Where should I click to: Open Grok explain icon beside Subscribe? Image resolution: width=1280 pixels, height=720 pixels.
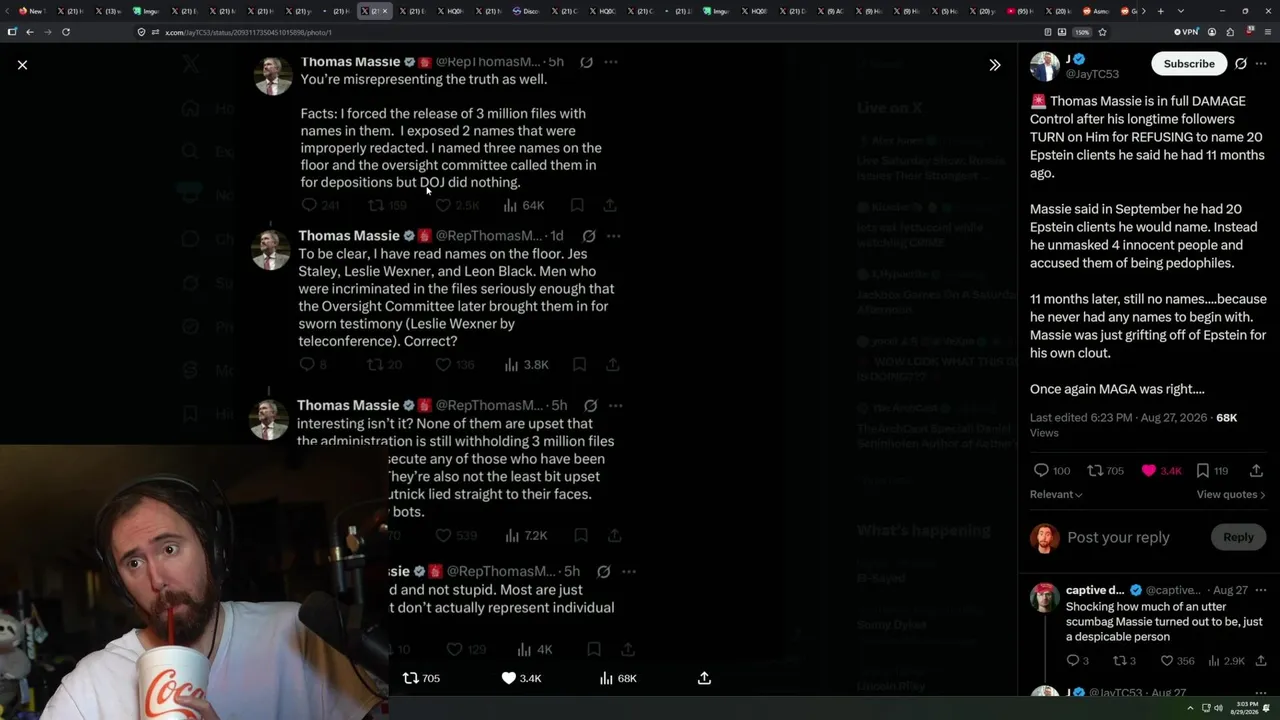[x=1241, y=64]
